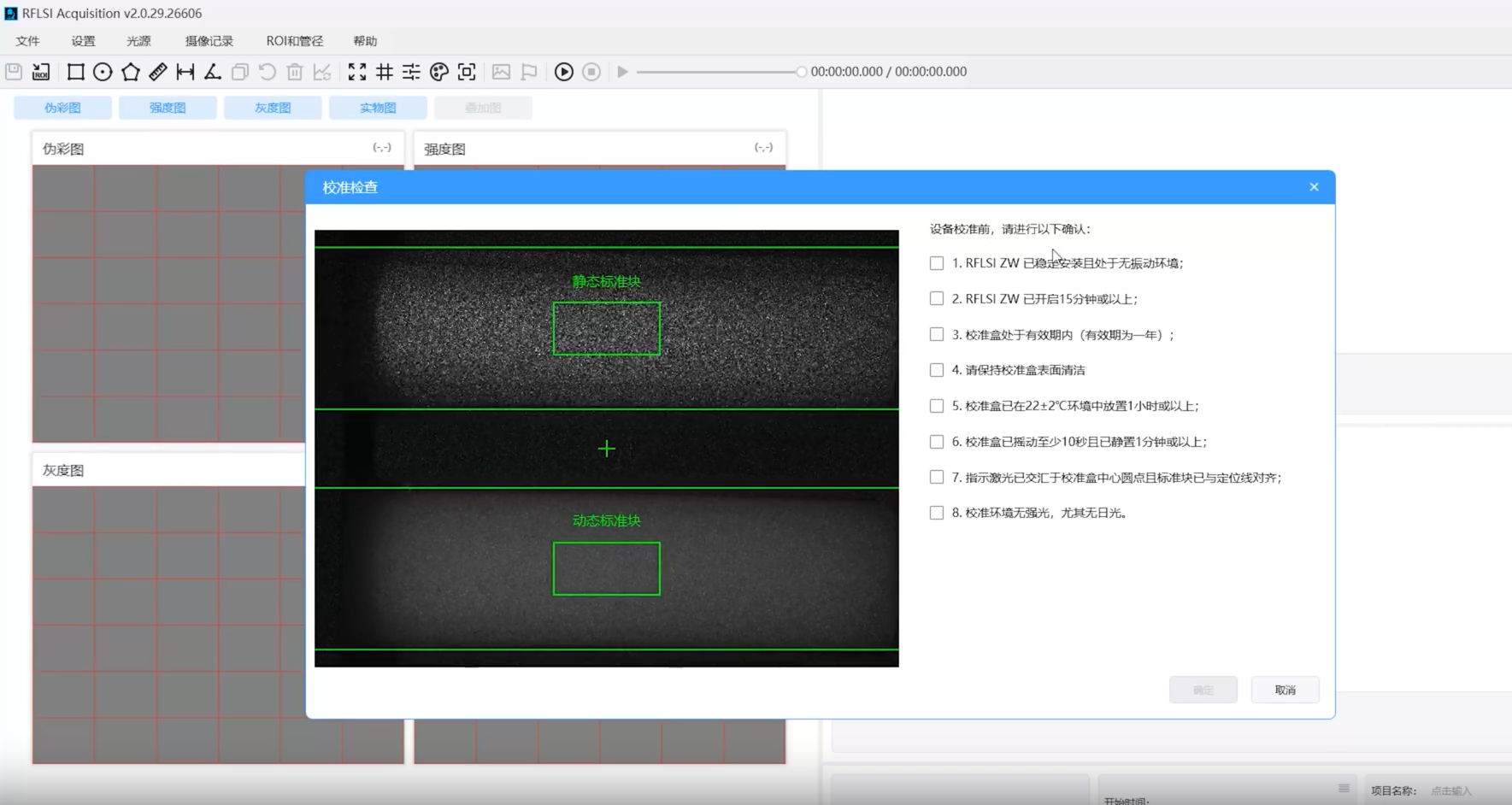Open the color palette icon
The image size is (1512, 805).
439,72
